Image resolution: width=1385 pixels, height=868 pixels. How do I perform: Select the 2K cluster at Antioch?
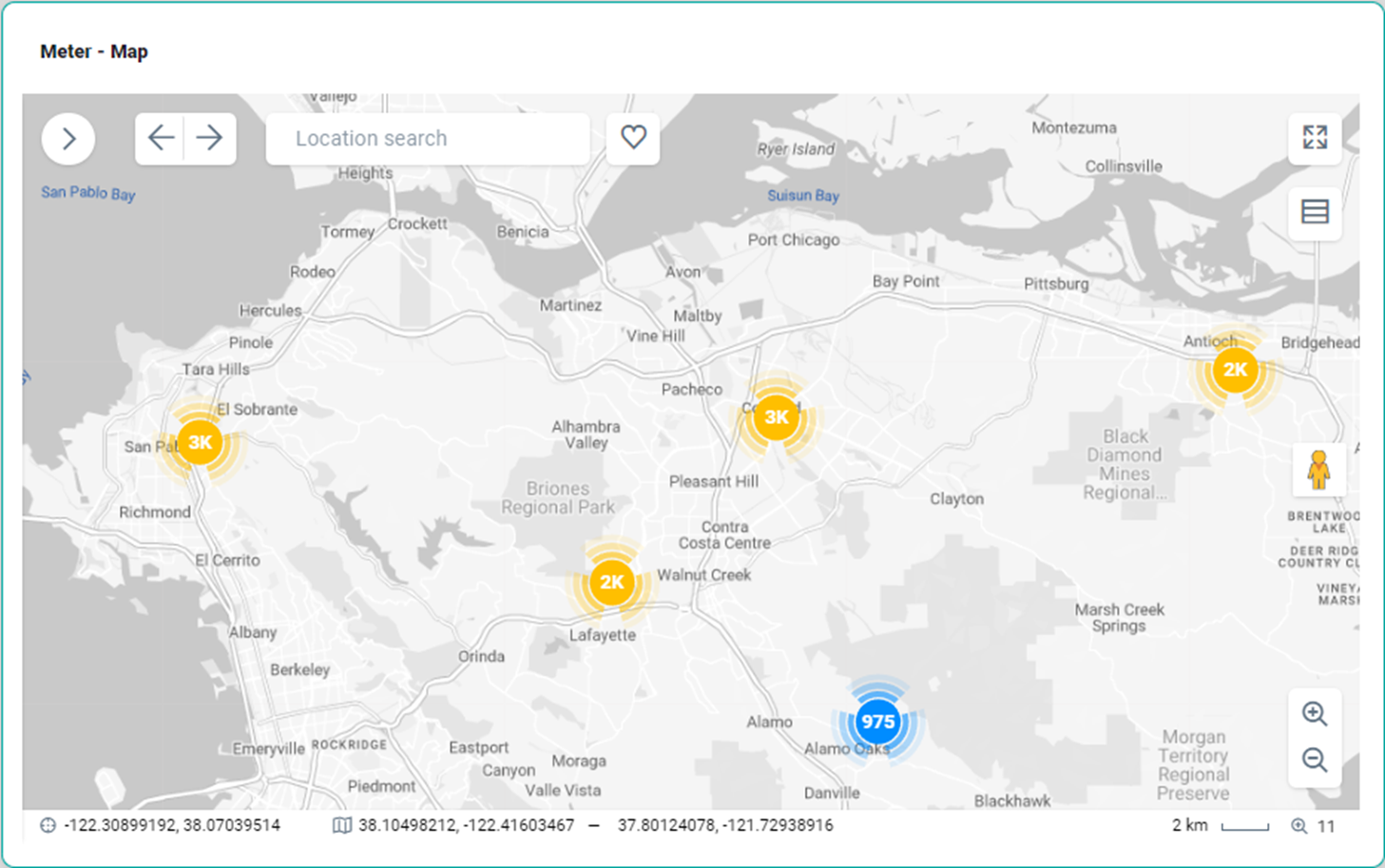(1234, 371)
